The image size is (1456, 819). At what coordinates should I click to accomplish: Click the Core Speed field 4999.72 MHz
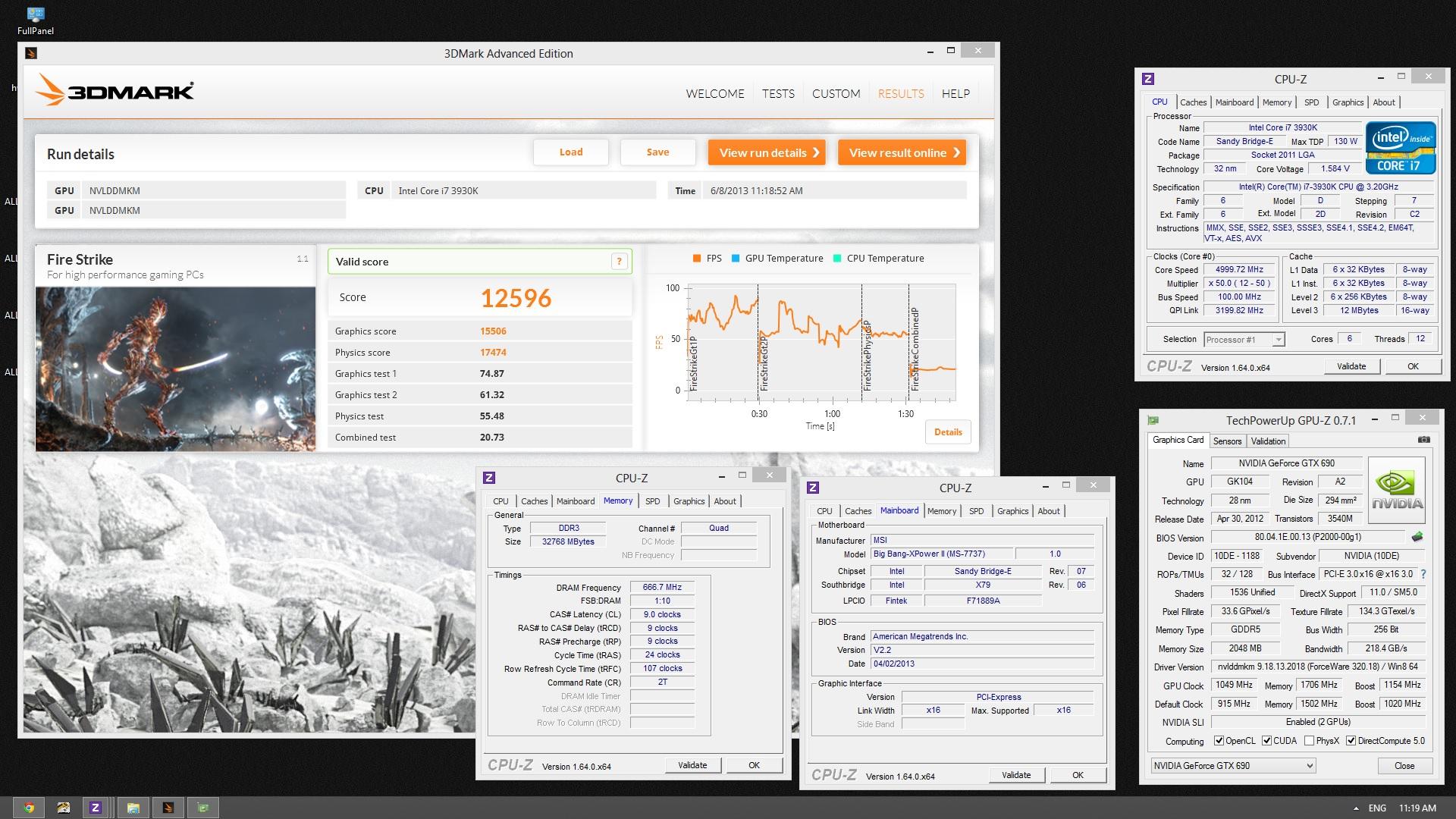click(1239, 269)
